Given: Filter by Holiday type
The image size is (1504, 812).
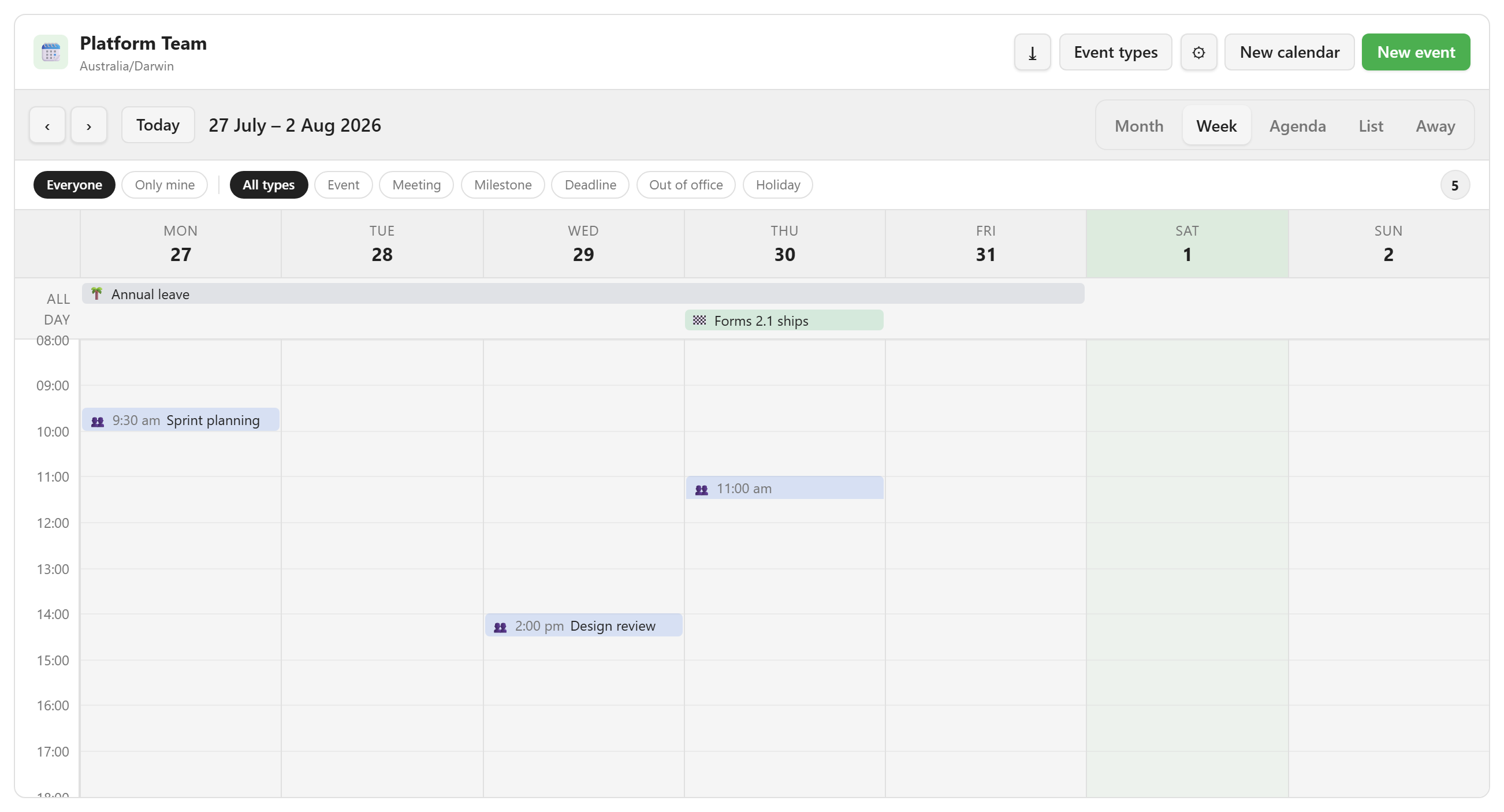Looking at the screenshot, I should point(777,184).
